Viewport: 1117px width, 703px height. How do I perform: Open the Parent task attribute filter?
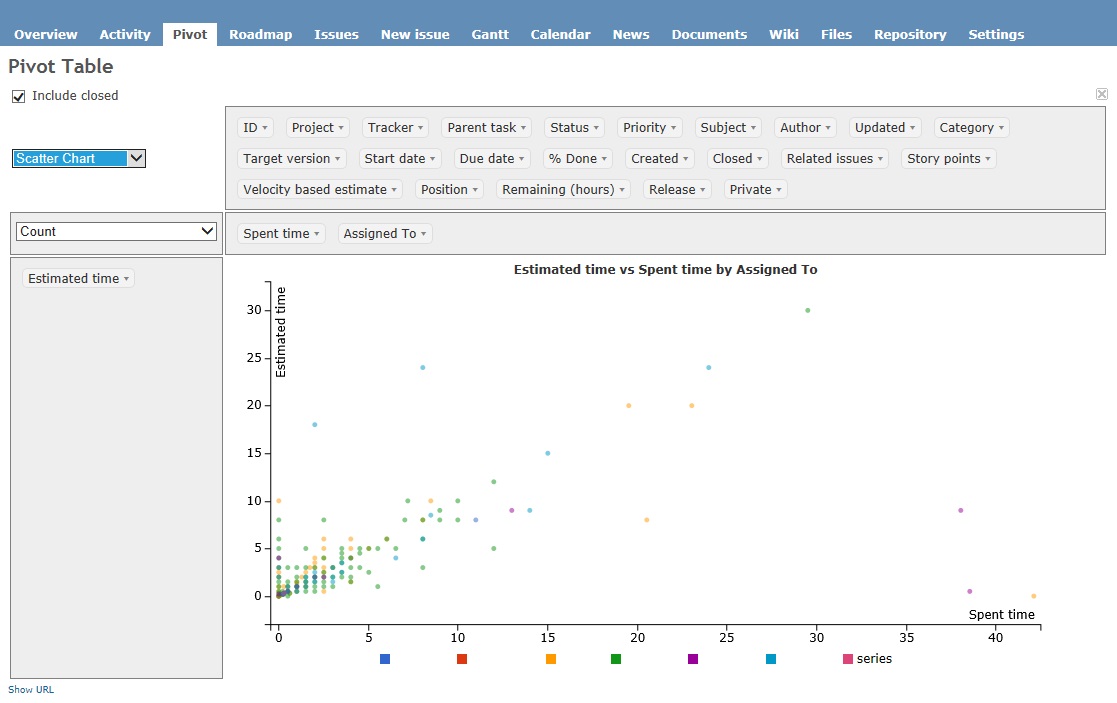[486, 127]
